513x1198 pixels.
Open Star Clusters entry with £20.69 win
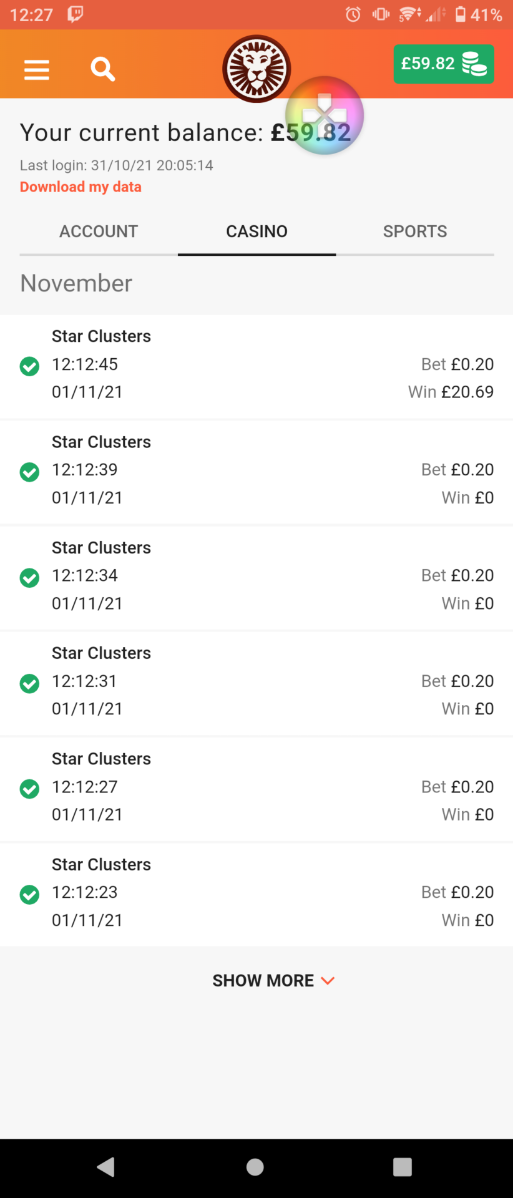point(256,367)
